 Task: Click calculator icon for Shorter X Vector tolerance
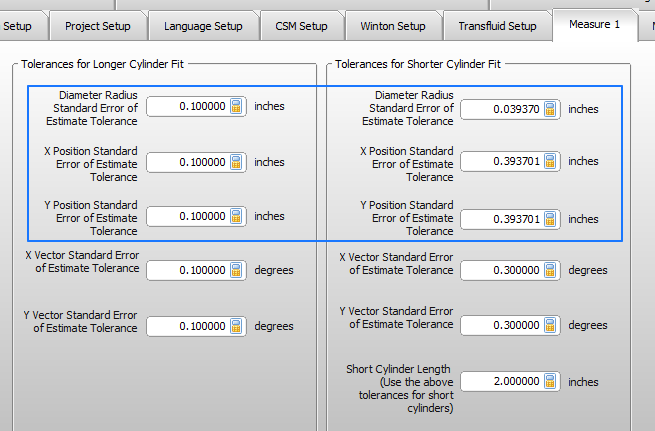[550, 270]
